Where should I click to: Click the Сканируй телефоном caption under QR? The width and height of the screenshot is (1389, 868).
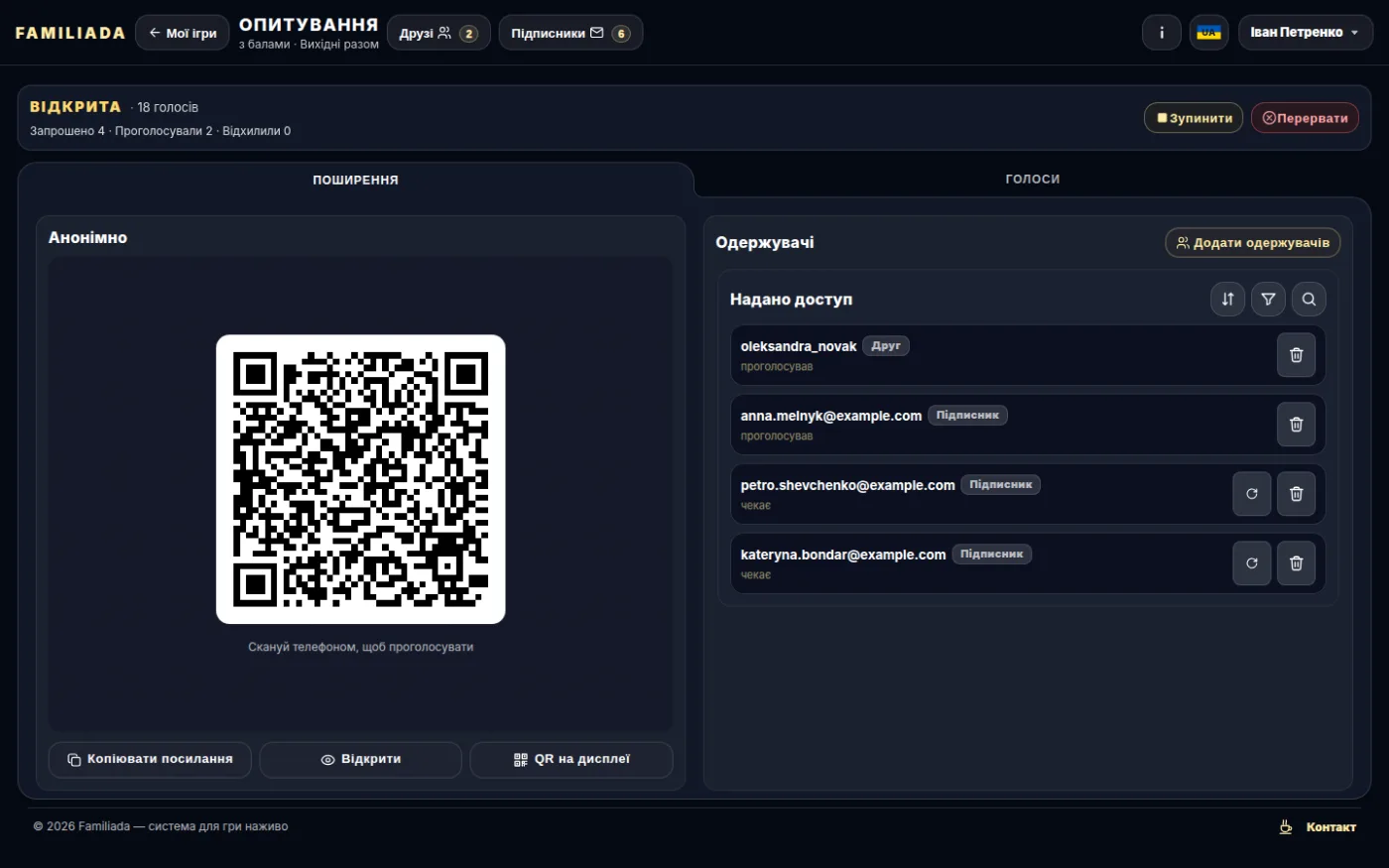pos(361,647)
